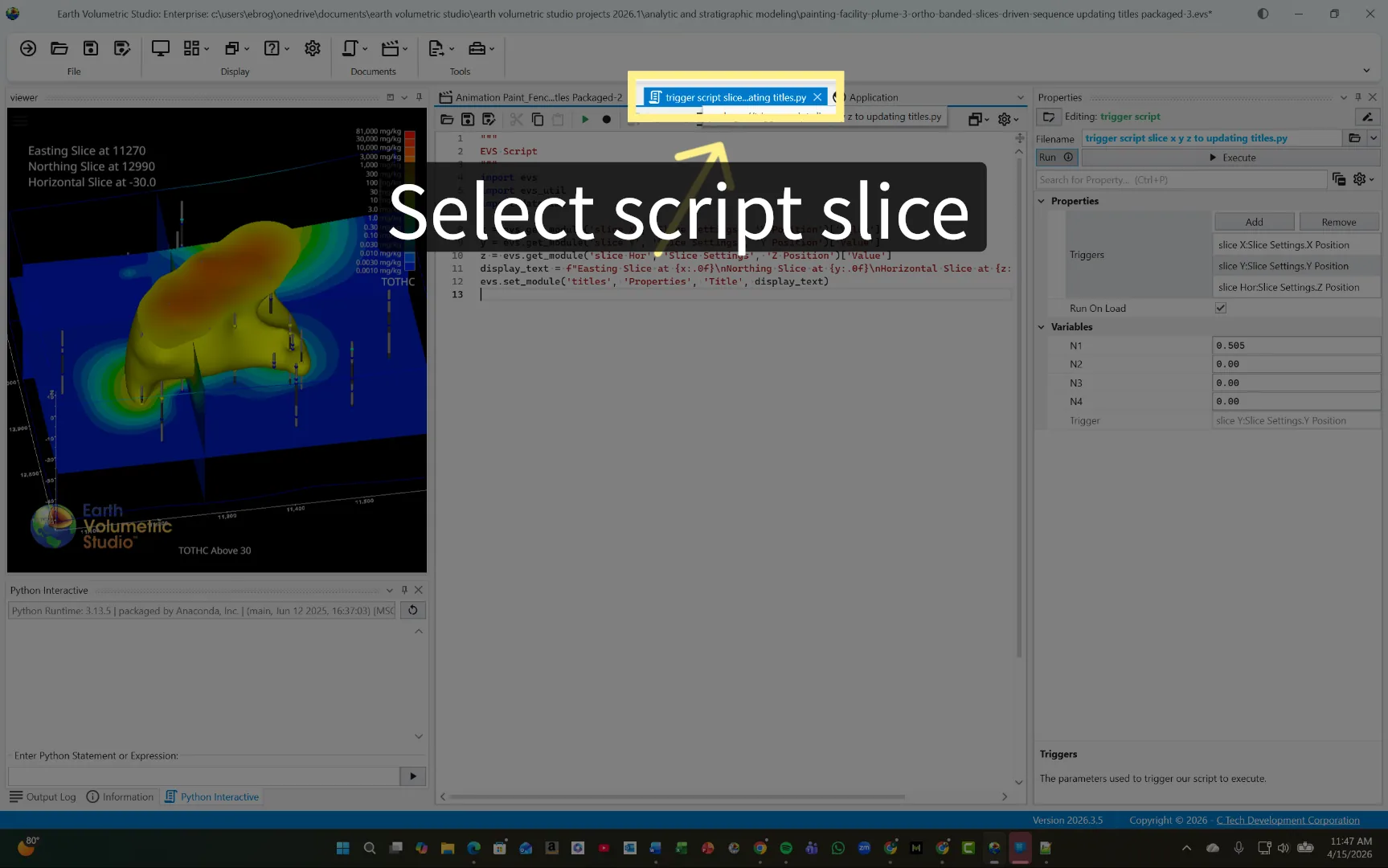Click the copy icon in script editor toolbar
Viewport: 1388px width, 868px height.
[538, 119]
